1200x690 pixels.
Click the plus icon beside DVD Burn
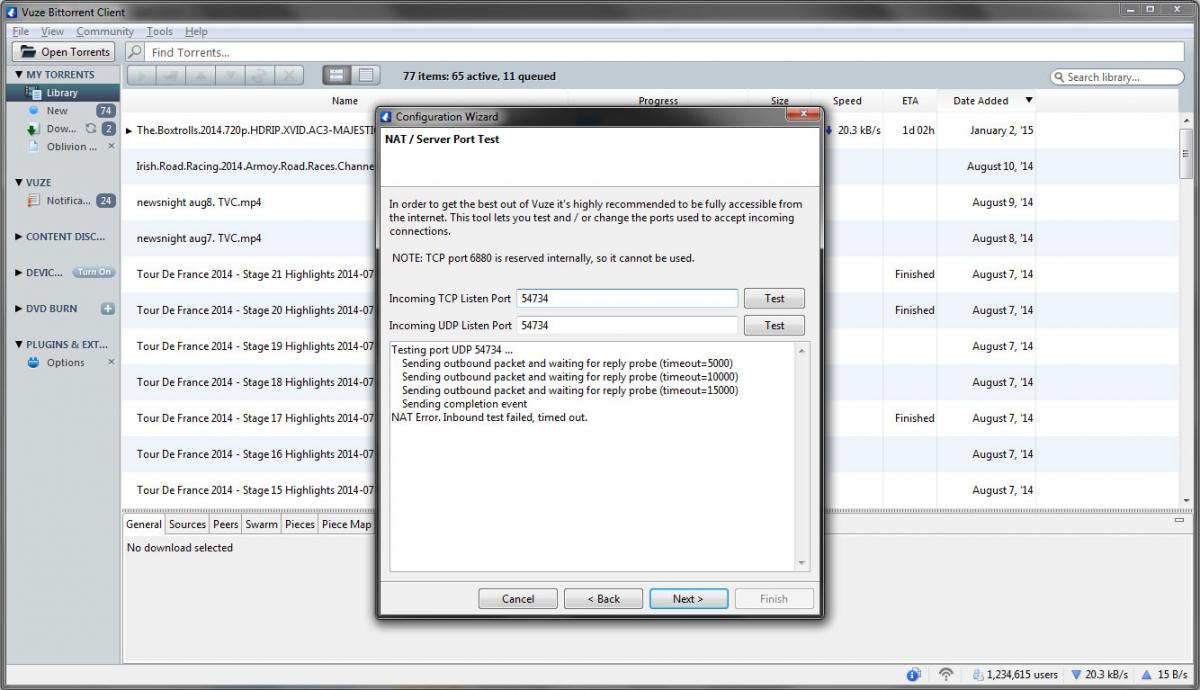click(x=108, y=309)
